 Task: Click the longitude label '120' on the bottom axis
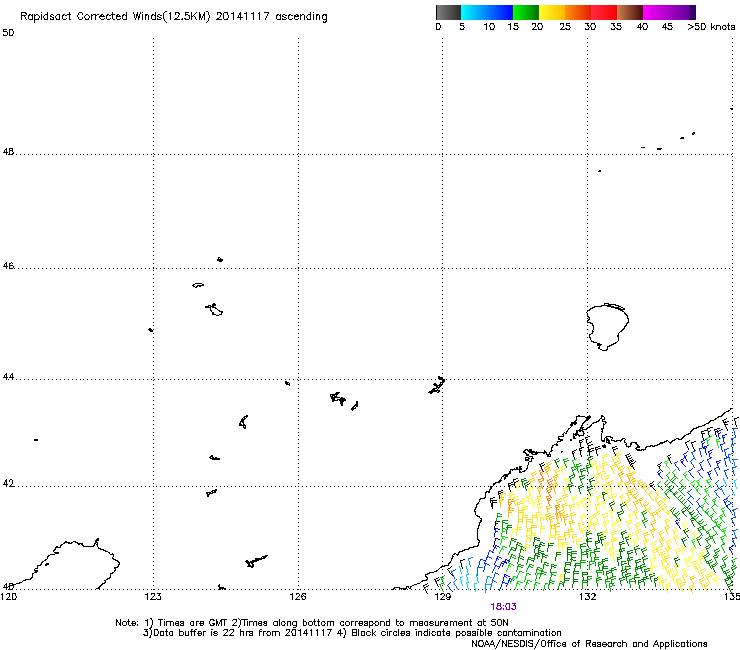[x=8, y=597]
